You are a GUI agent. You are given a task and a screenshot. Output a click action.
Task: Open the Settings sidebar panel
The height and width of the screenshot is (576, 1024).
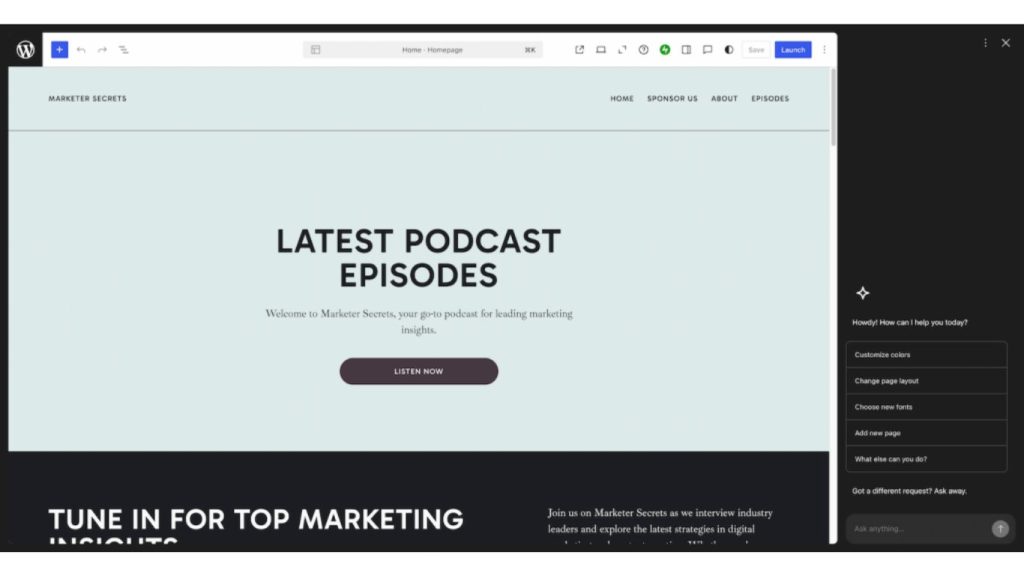click(685, 49)
